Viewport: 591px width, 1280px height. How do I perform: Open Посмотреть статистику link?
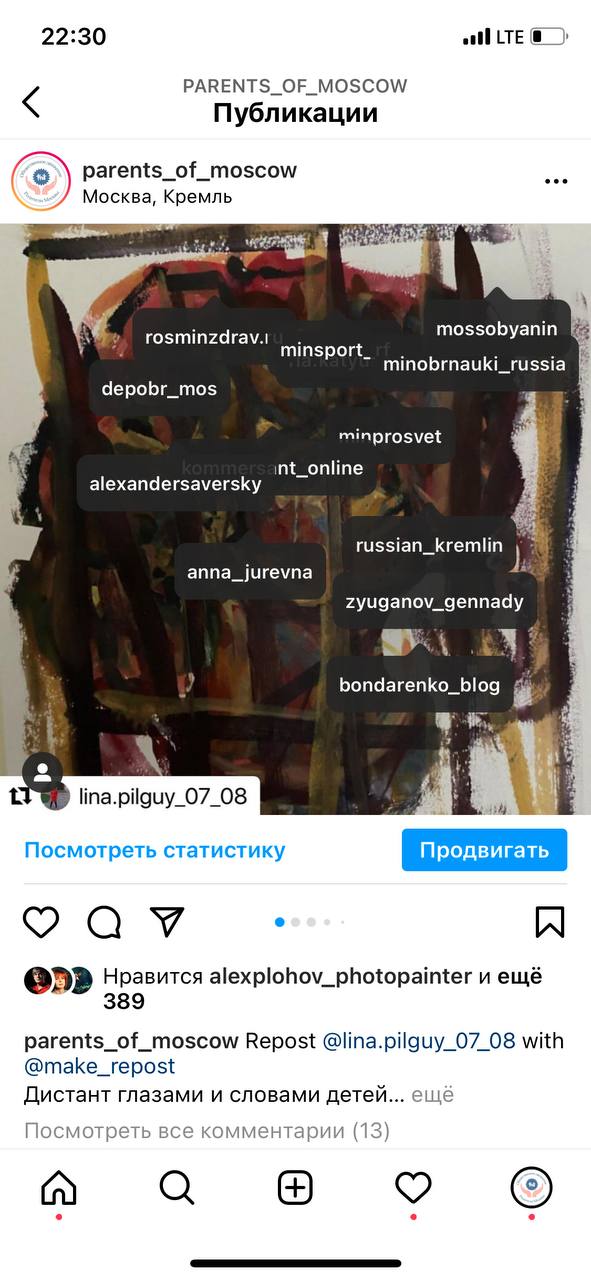click(x=155, y=850)
